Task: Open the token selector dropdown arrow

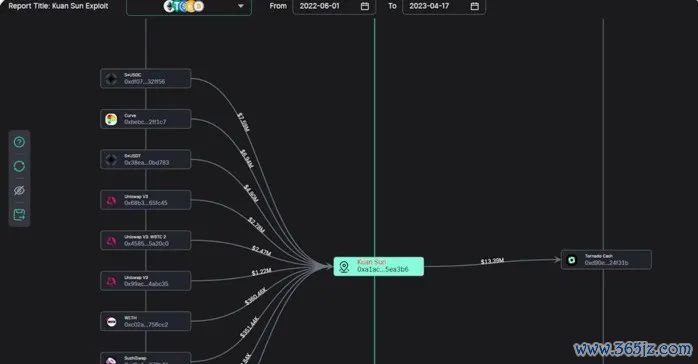Action: coord(241,6)
